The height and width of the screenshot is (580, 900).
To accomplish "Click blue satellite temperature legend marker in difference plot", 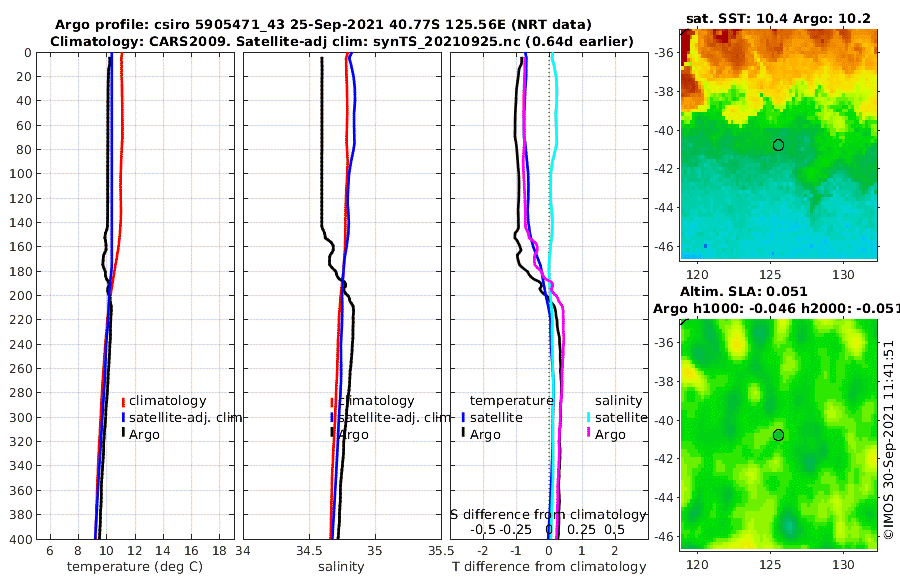I will click(463, 417).
